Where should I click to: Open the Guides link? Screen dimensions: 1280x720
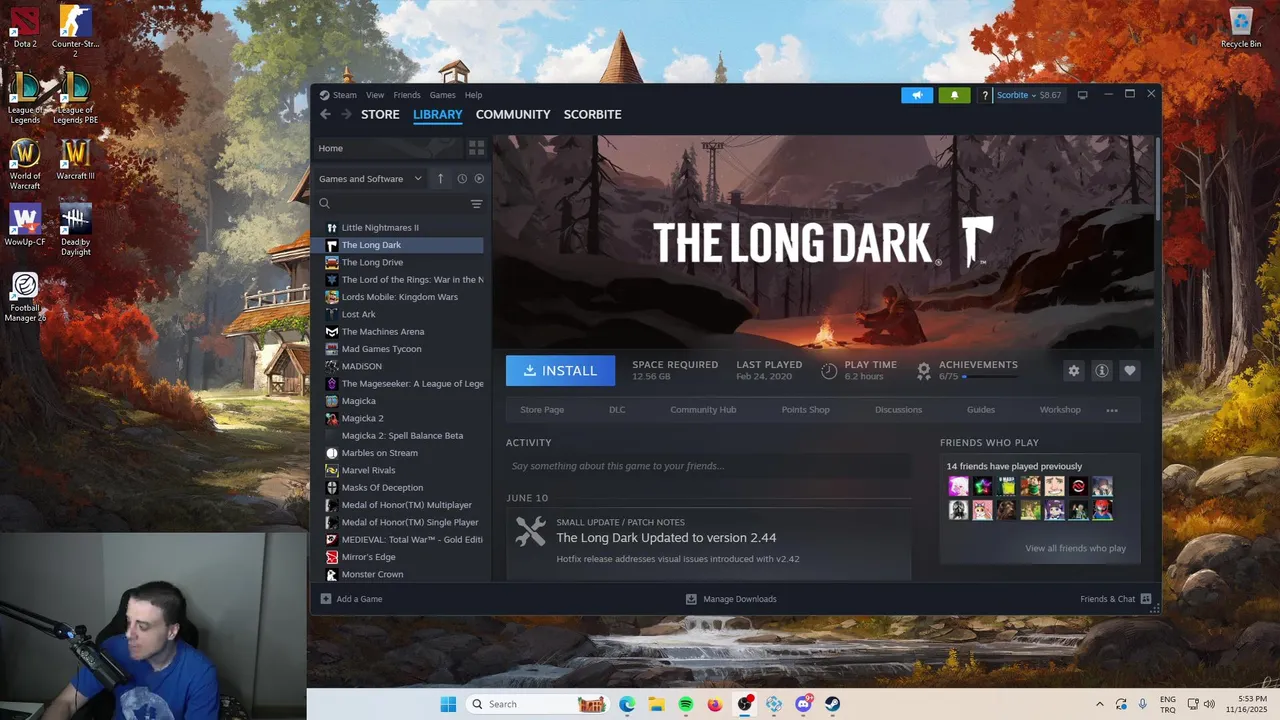tap(981, 410)
